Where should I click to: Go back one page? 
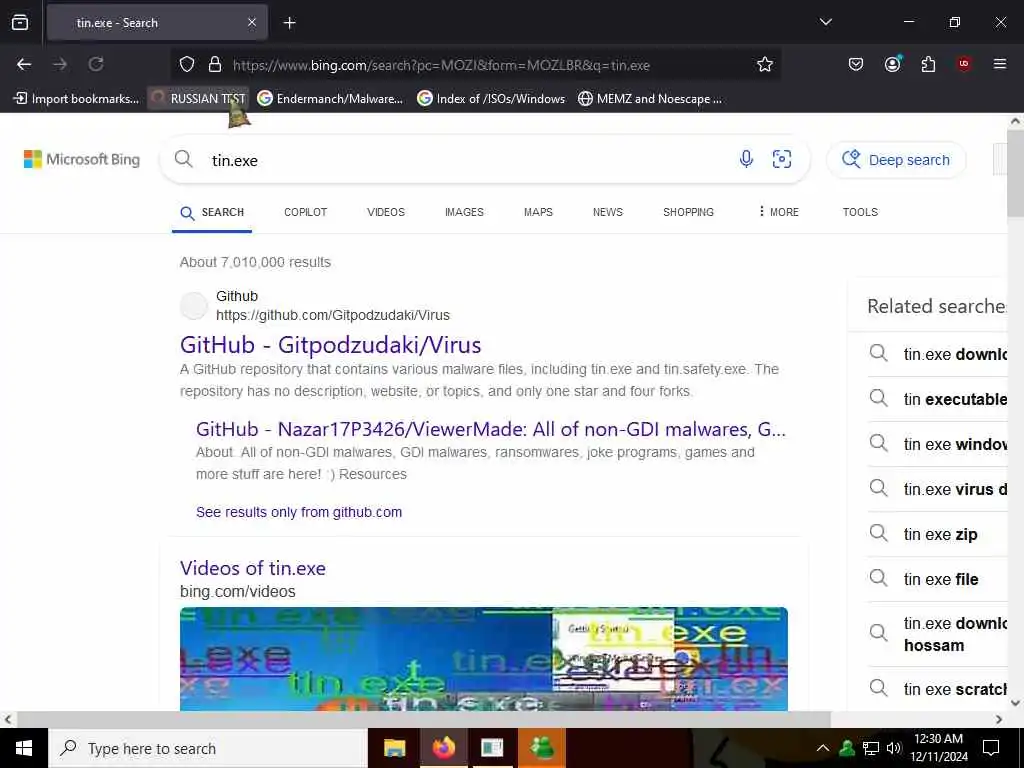click(x=24, y=64)
